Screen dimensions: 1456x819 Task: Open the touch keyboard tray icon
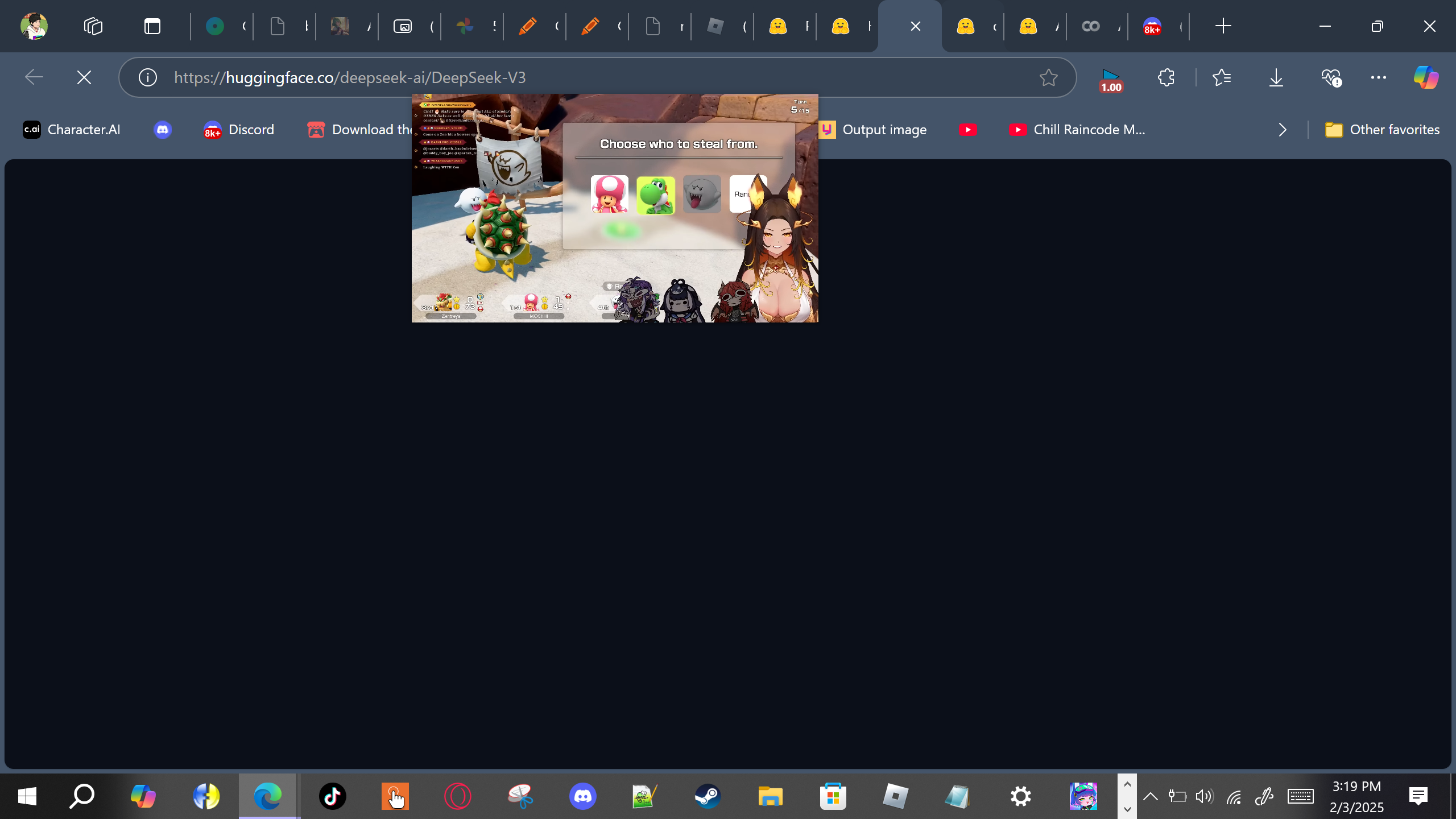1301,796
